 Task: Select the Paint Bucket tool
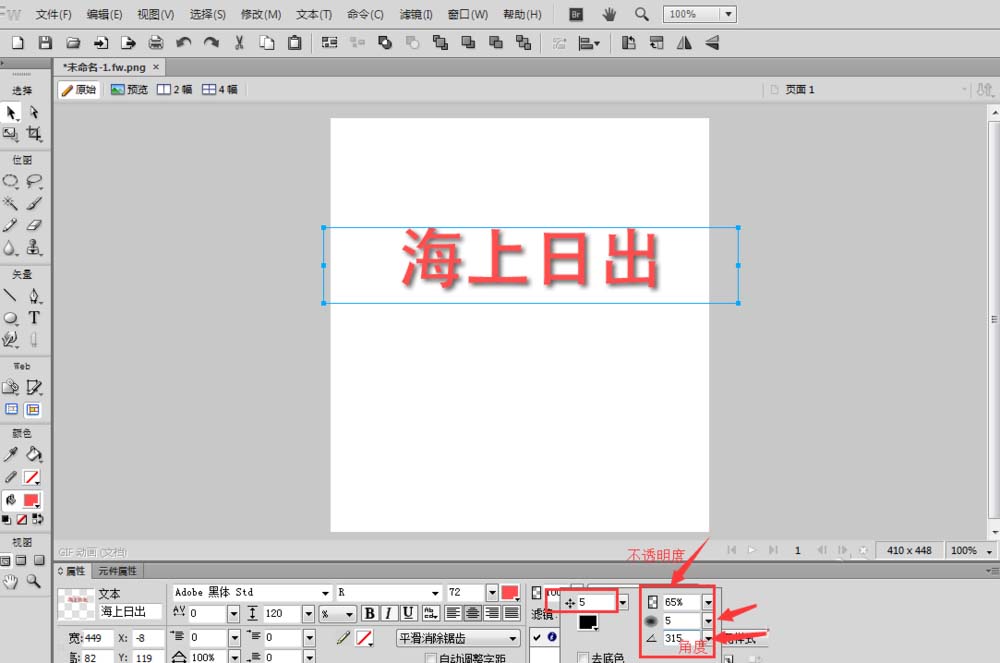tap(33, 453)
